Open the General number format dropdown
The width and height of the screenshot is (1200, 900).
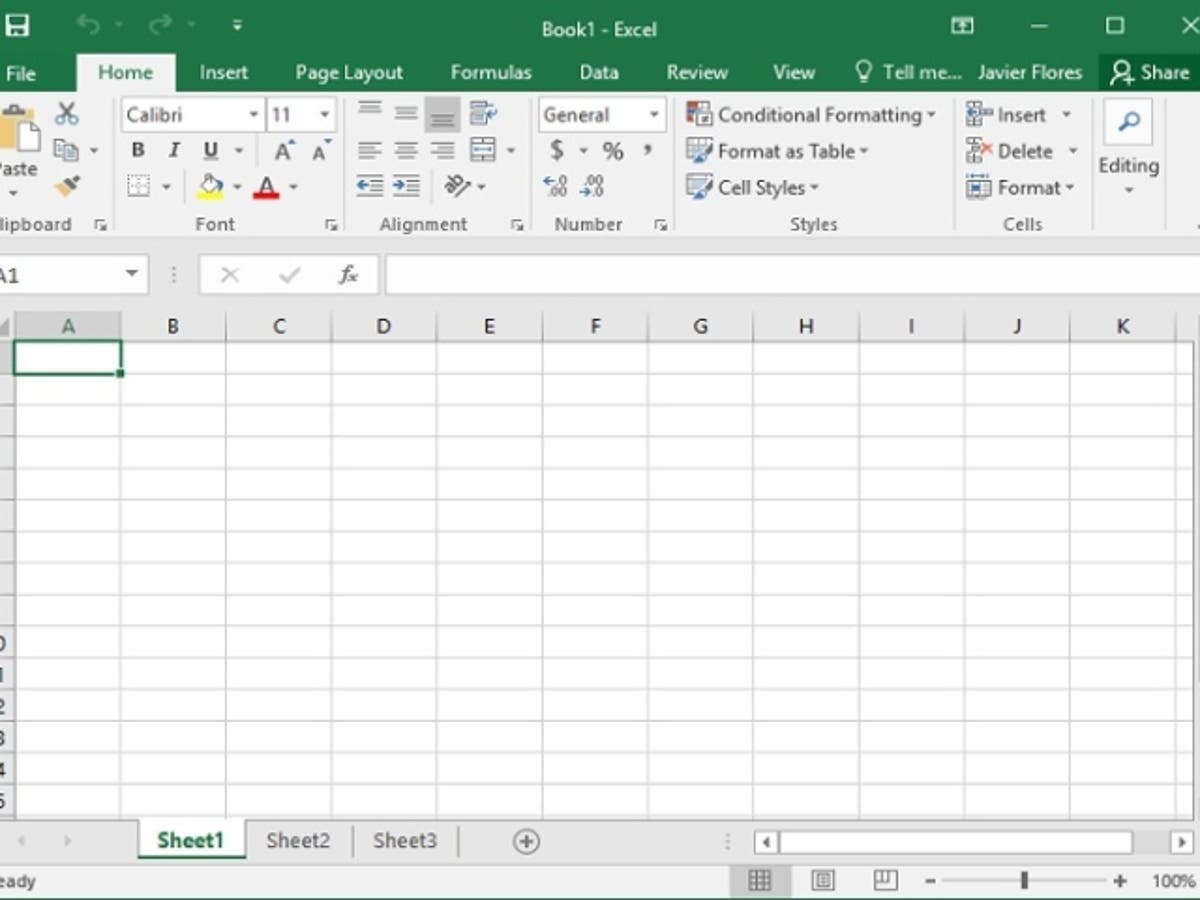[653, 115]
